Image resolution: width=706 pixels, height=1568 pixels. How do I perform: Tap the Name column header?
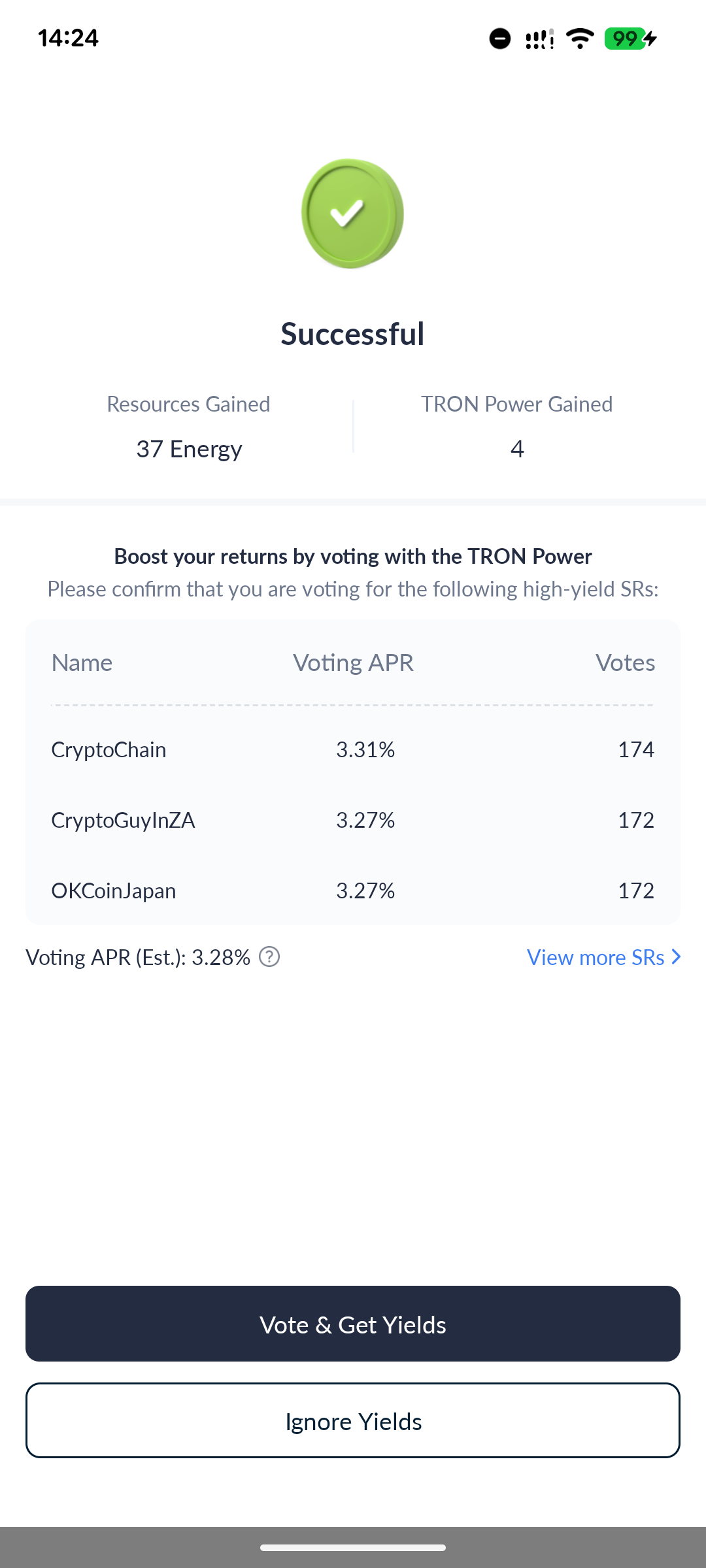tap(82, 662)
